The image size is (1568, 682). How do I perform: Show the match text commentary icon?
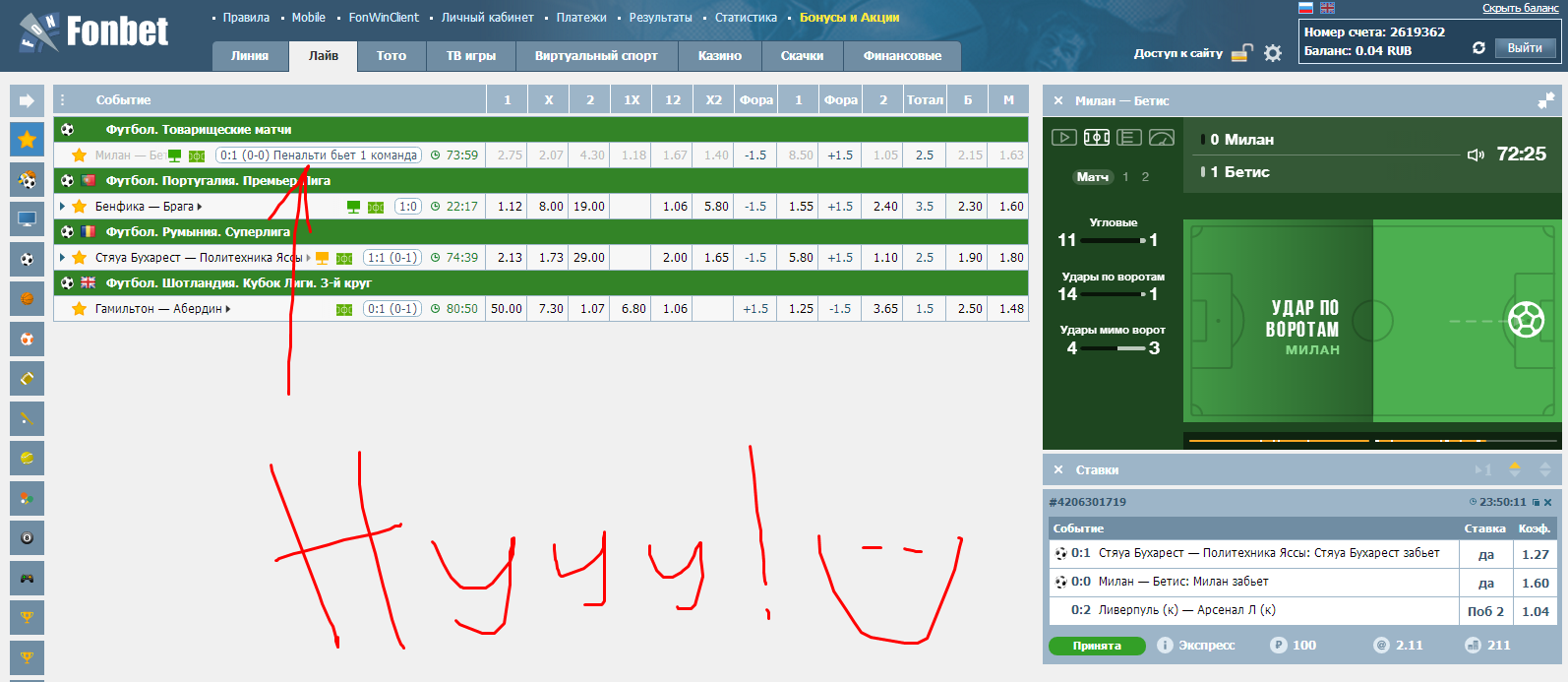point(1129,138)
